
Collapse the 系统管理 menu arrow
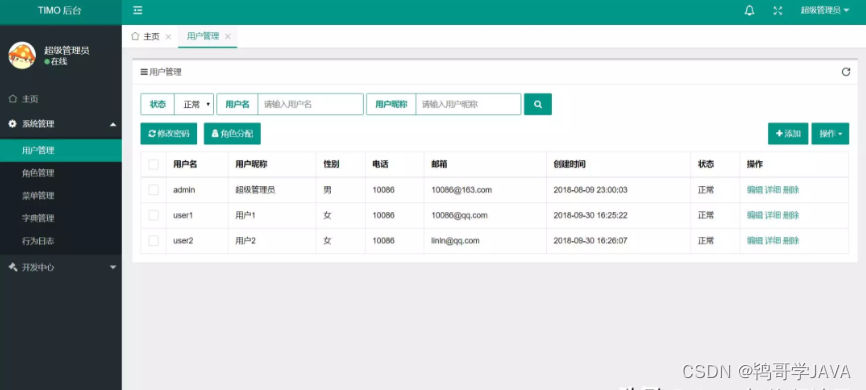pos(113,124)
